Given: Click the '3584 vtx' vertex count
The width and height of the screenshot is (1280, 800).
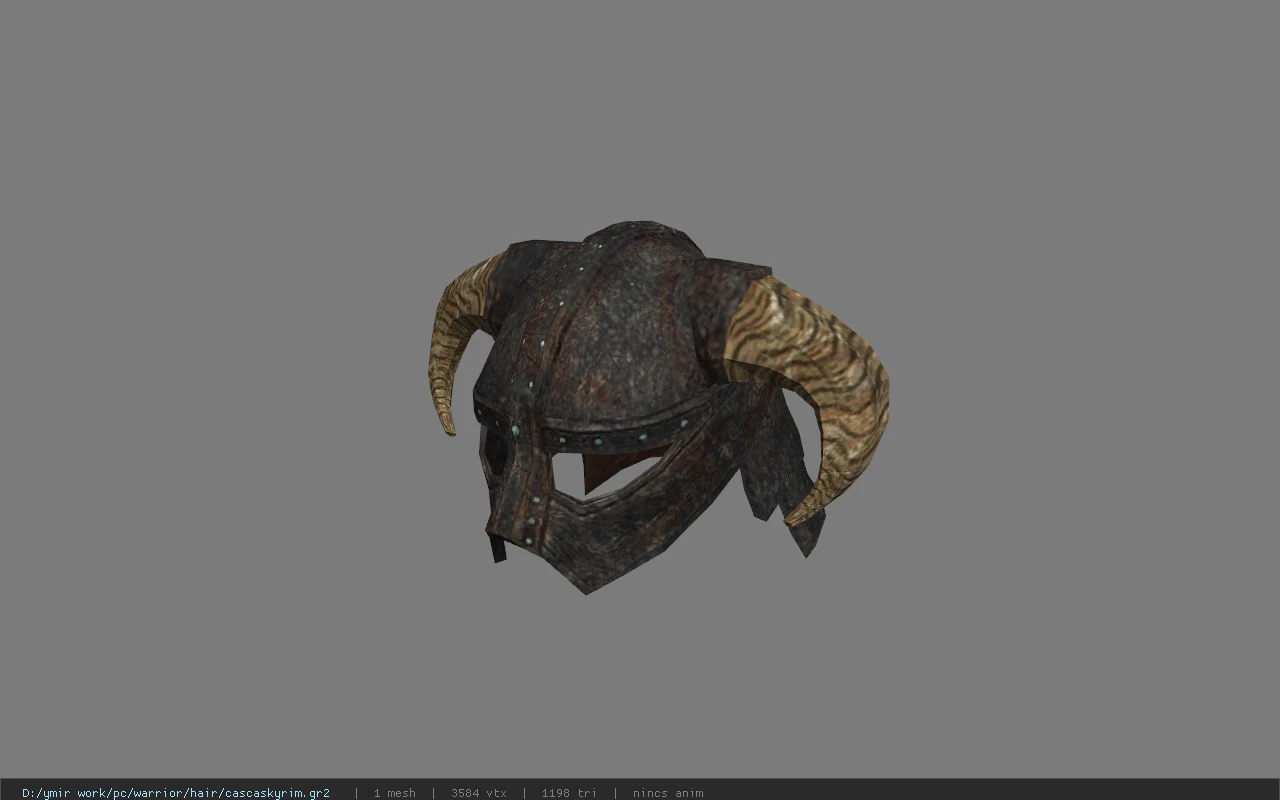Looking at the screenshot, I should [x=479, y=793].
